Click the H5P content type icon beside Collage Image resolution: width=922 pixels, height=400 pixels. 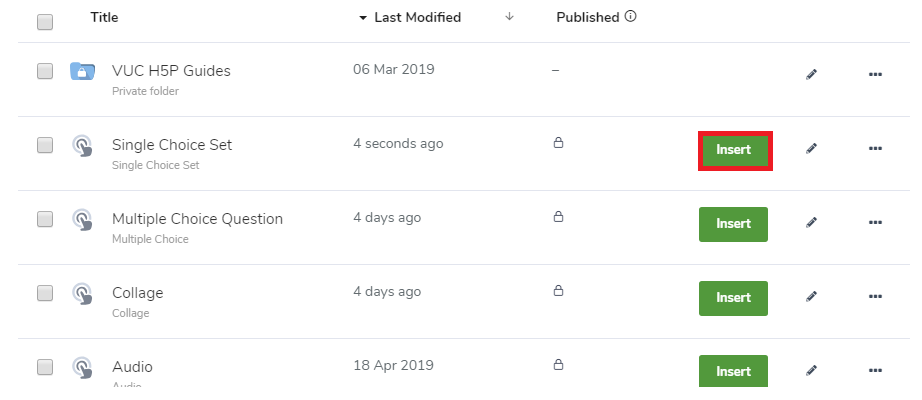tap(82, 293)
